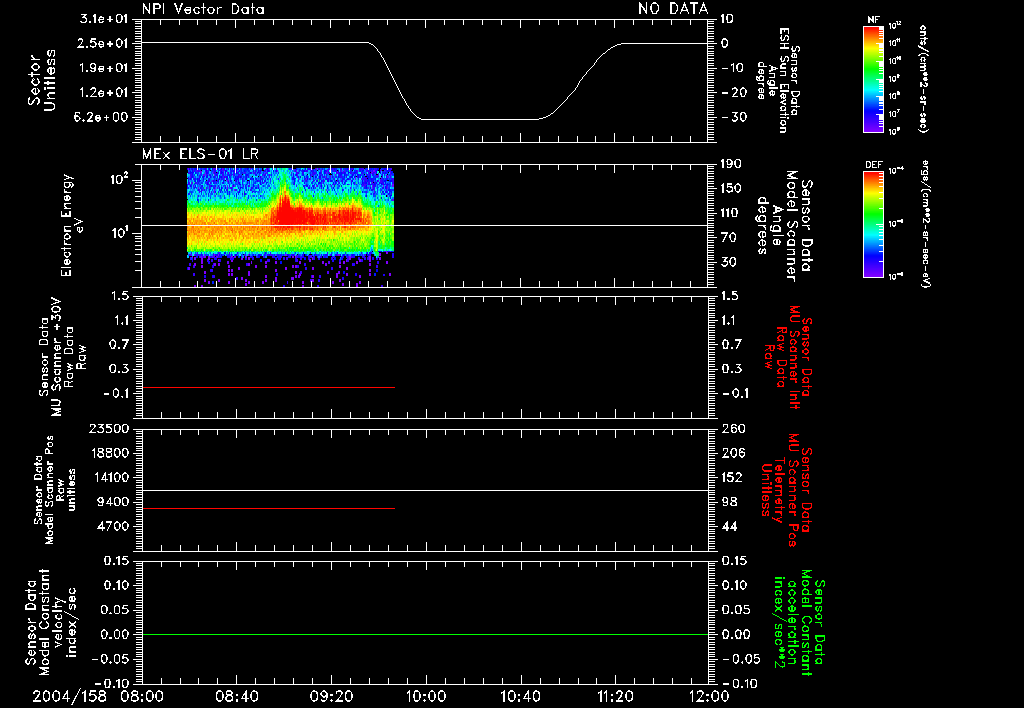The height and width of the screenshot is (708, 1024).
Task: Click the NF color scale bar
Action: click(x=873, y=78)
